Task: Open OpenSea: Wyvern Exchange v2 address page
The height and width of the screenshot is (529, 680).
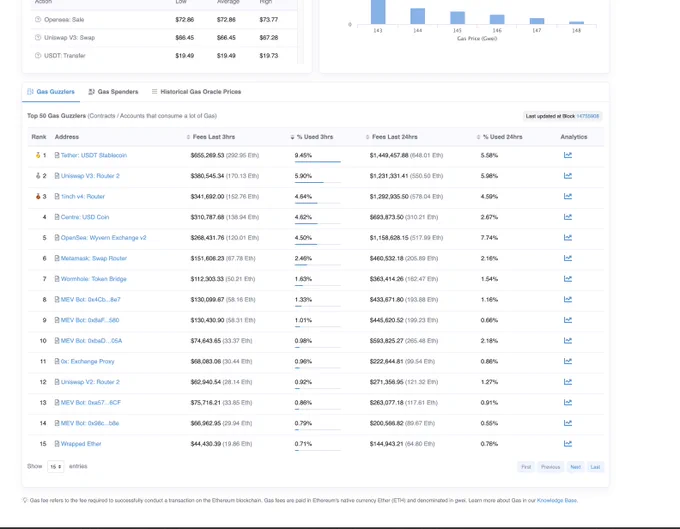Action: click(104, 238)
